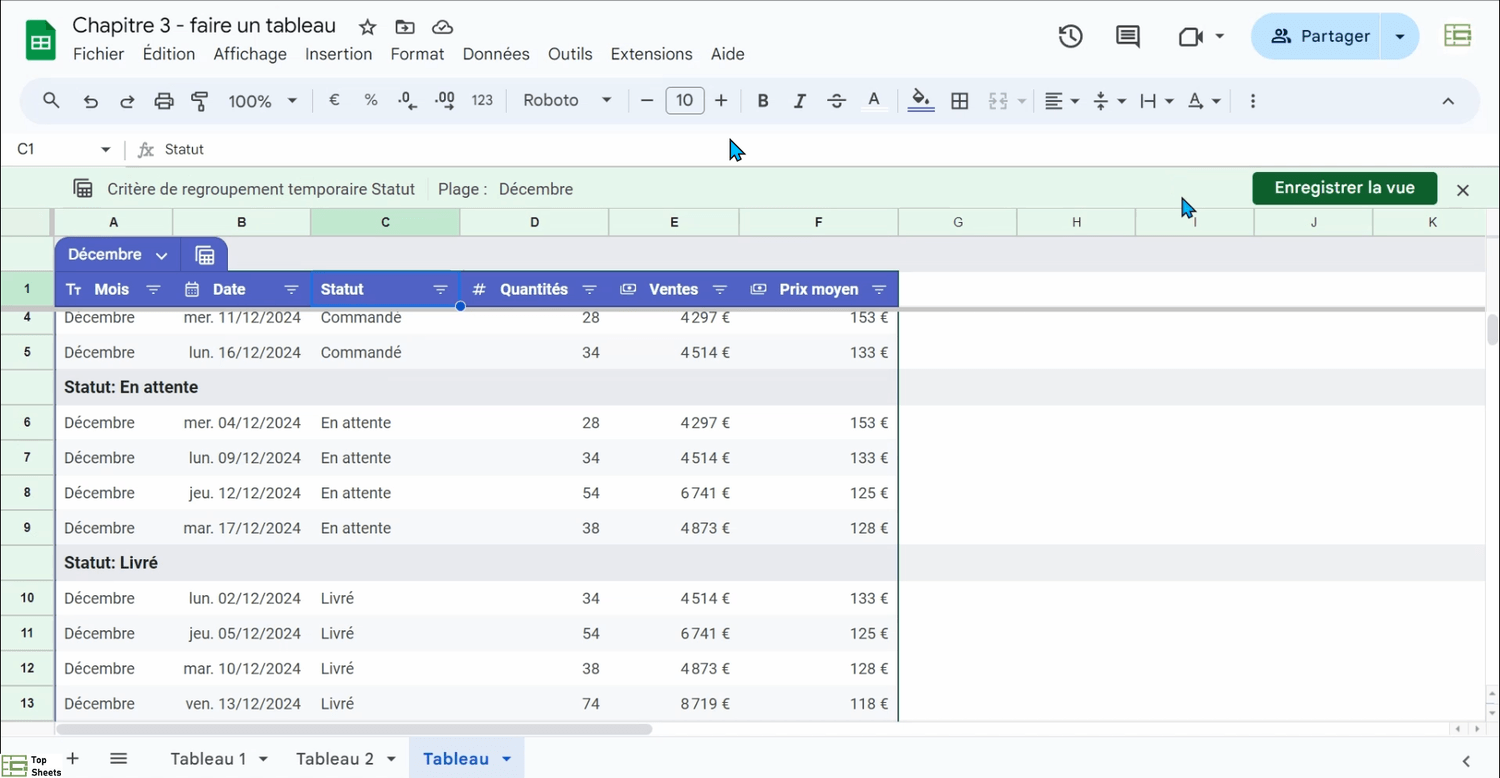The height and width of the screenshot is (778, 1500).
Task: Click the paint format roller icon
Action: point(200,101)
